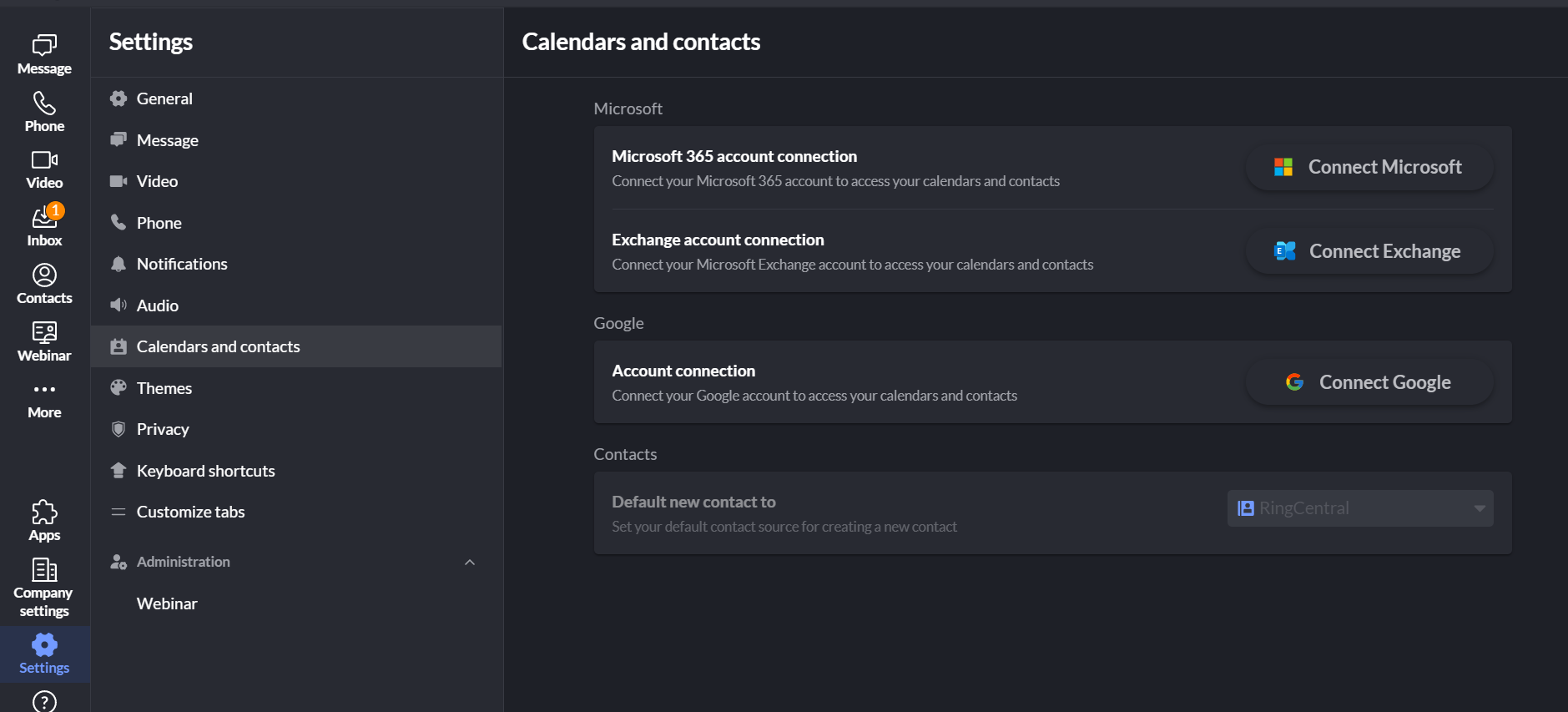
Task: Select Webinar under Administration
Action: pos(167,603)
